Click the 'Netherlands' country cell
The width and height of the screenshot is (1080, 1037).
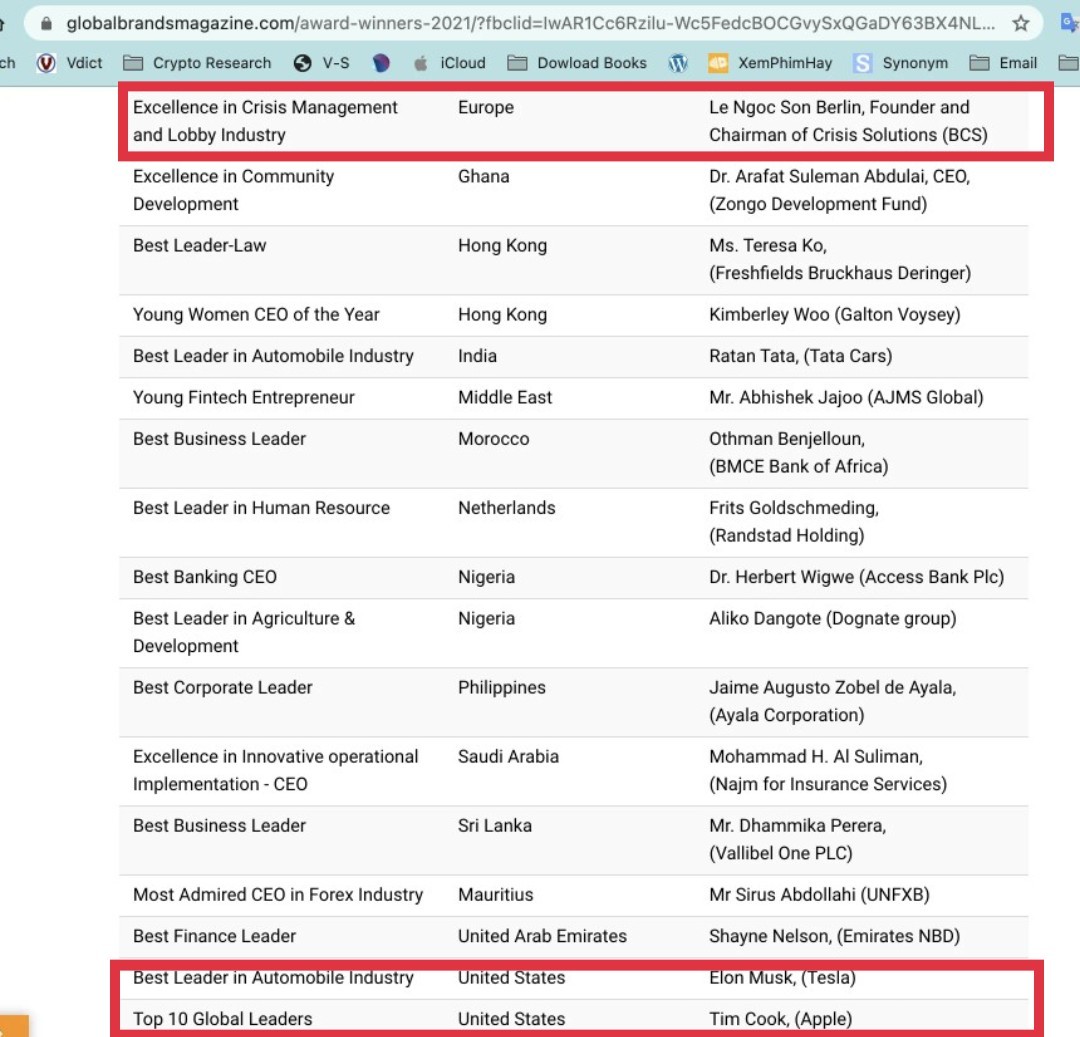click(x=506, y=508)
